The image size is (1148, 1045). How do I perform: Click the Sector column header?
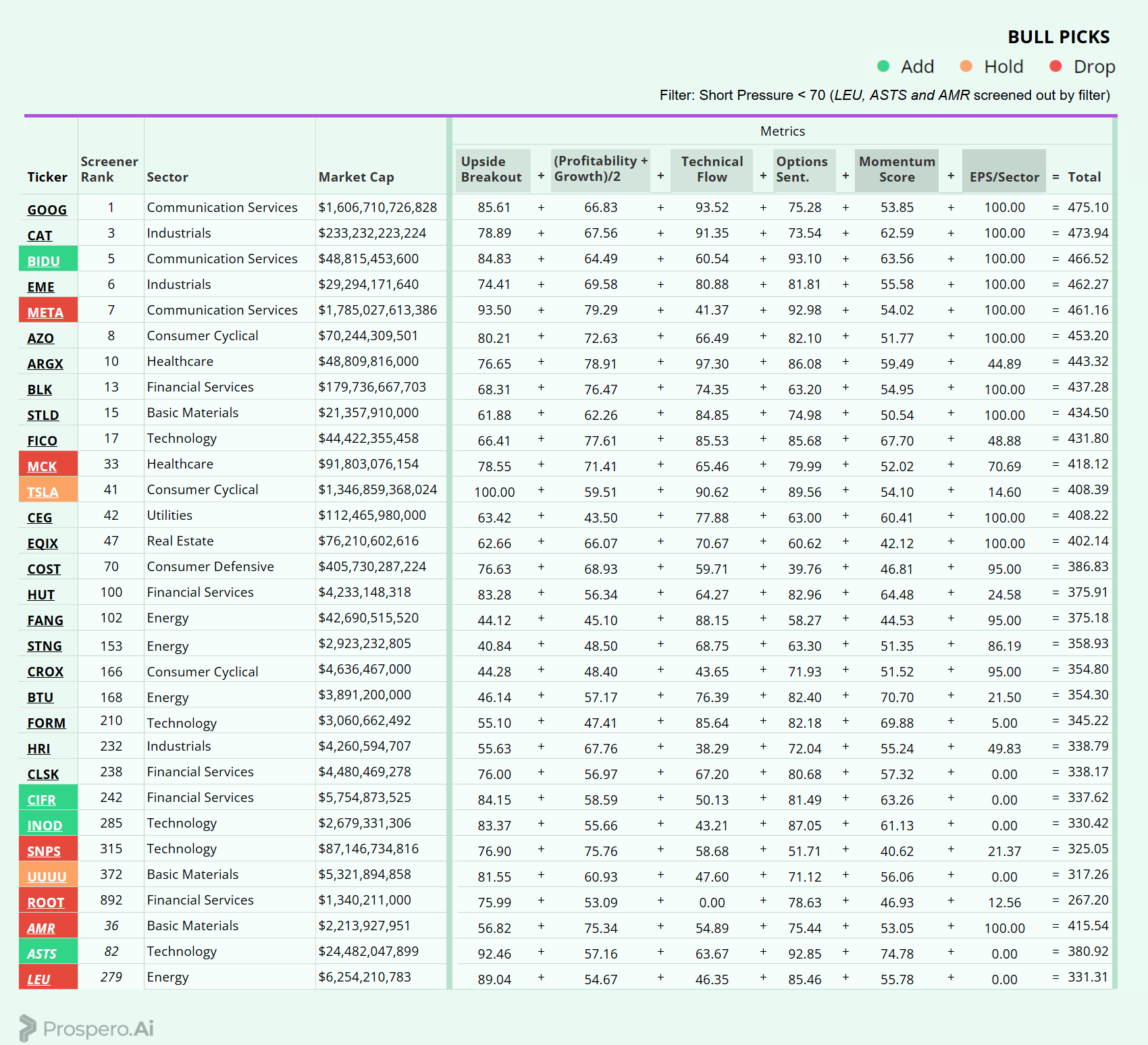coord(167,177)
